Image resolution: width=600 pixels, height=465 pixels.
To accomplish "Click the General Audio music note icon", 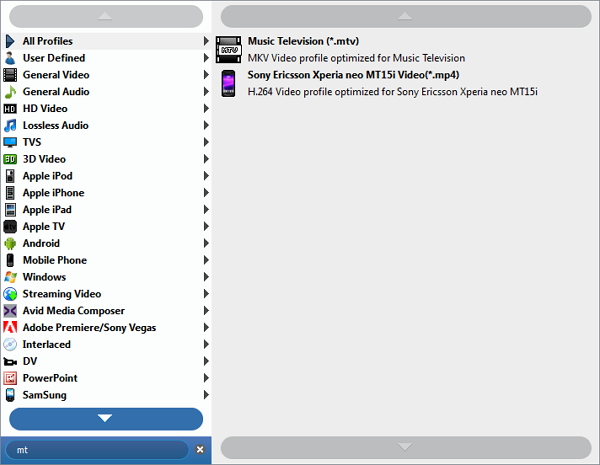I will [x=10, y=91].
